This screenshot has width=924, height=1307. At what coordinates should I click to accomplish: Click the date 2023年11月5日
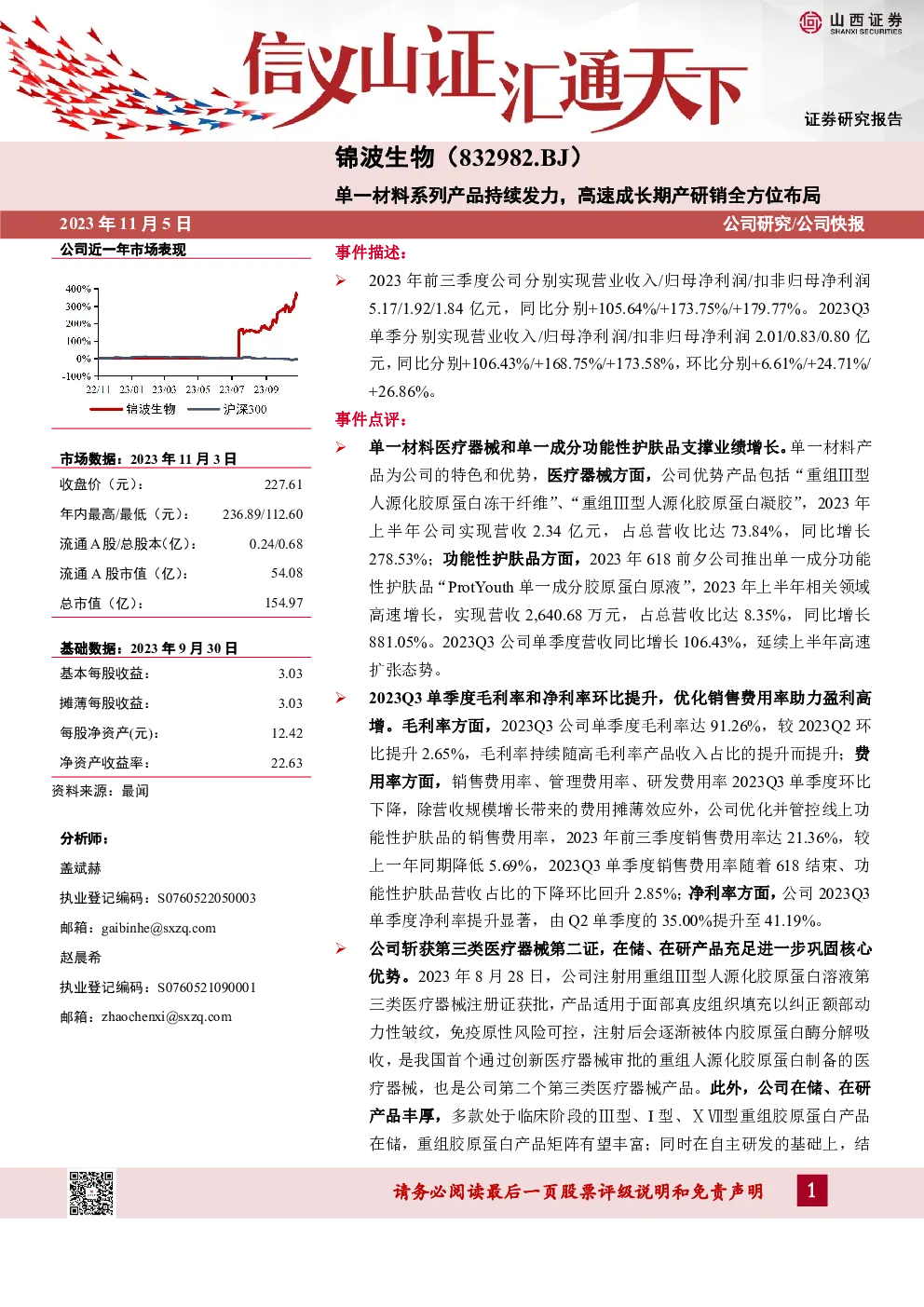126,224
